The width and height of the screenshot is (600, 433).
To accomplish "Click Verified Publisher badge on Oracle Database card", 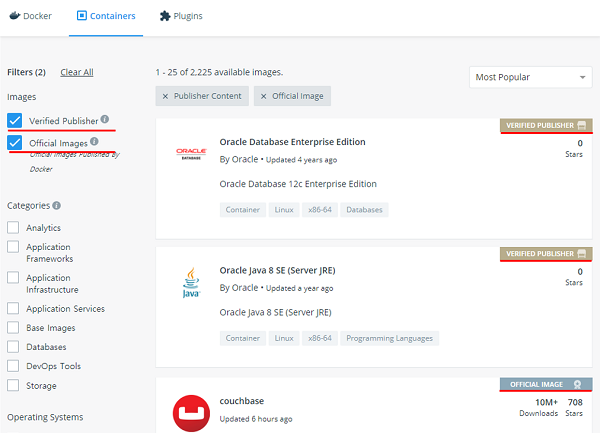I will point(546,125).
